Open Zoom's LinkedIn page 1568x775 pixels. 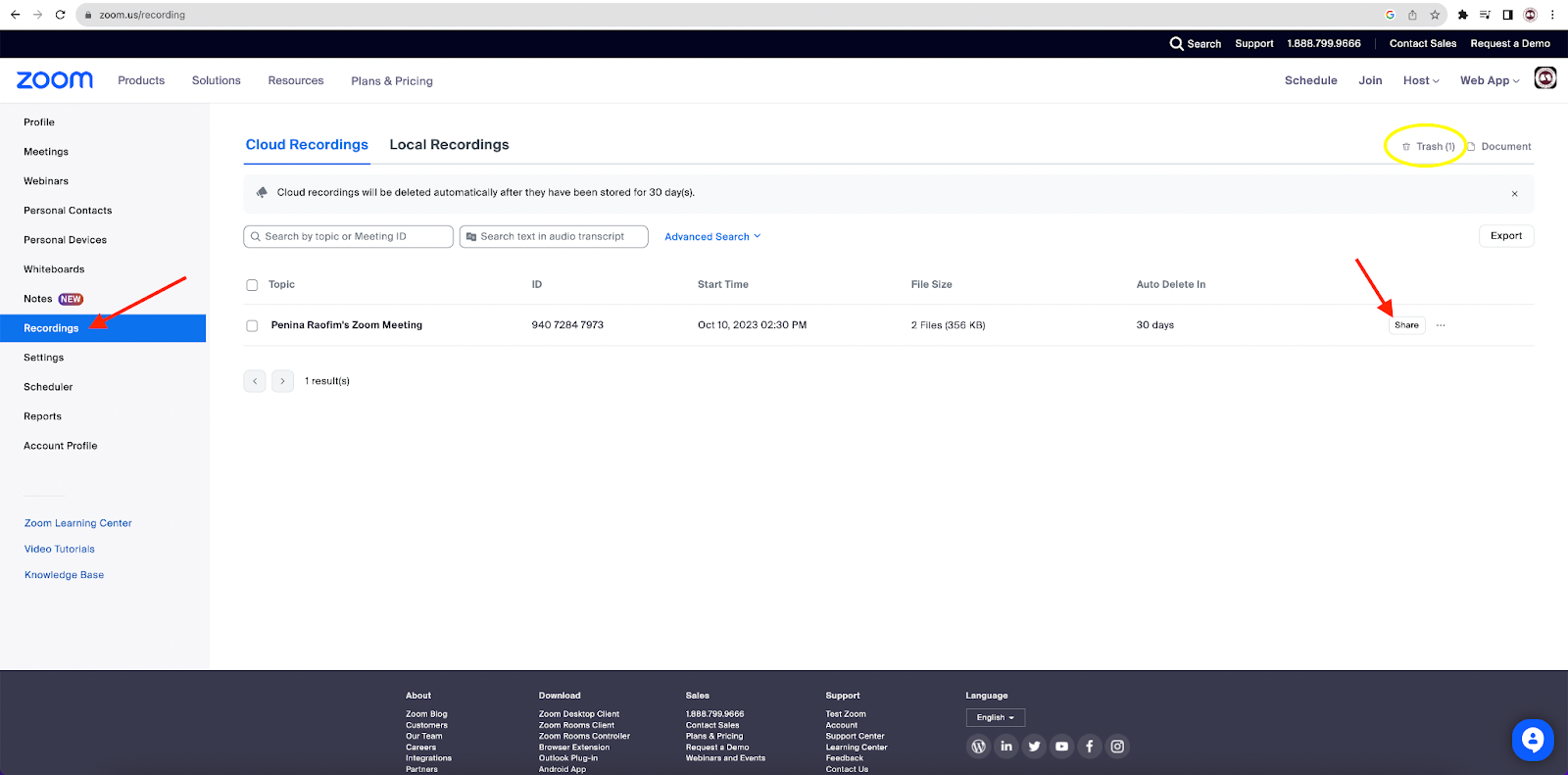pyautogui.click(x=1006, y=747)
